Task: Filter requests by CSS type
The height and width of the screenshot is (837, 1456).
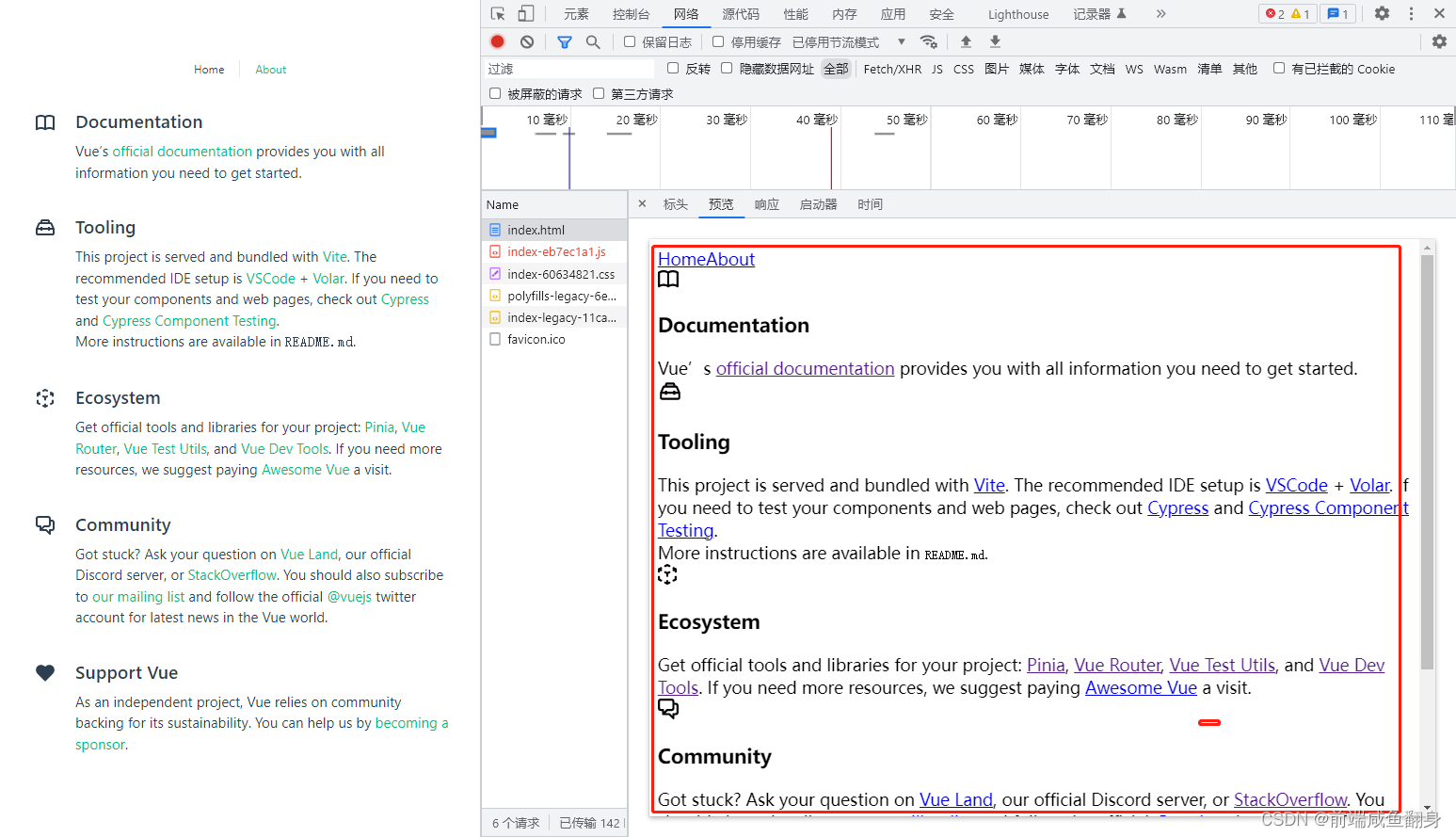Action: point(964,69)
